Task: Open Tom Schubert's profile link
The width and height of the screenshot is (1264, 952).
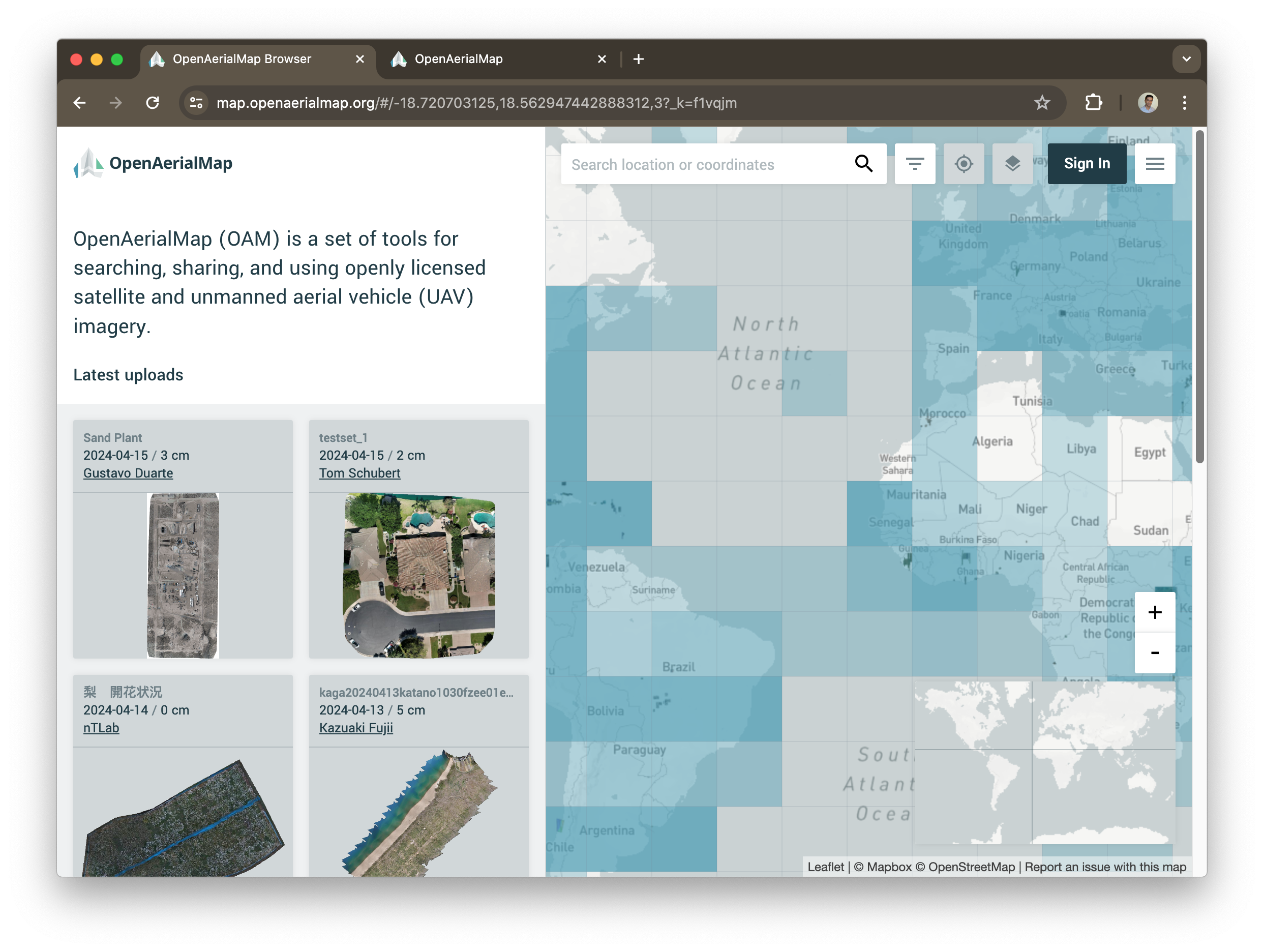Action: tap(359, 473)
